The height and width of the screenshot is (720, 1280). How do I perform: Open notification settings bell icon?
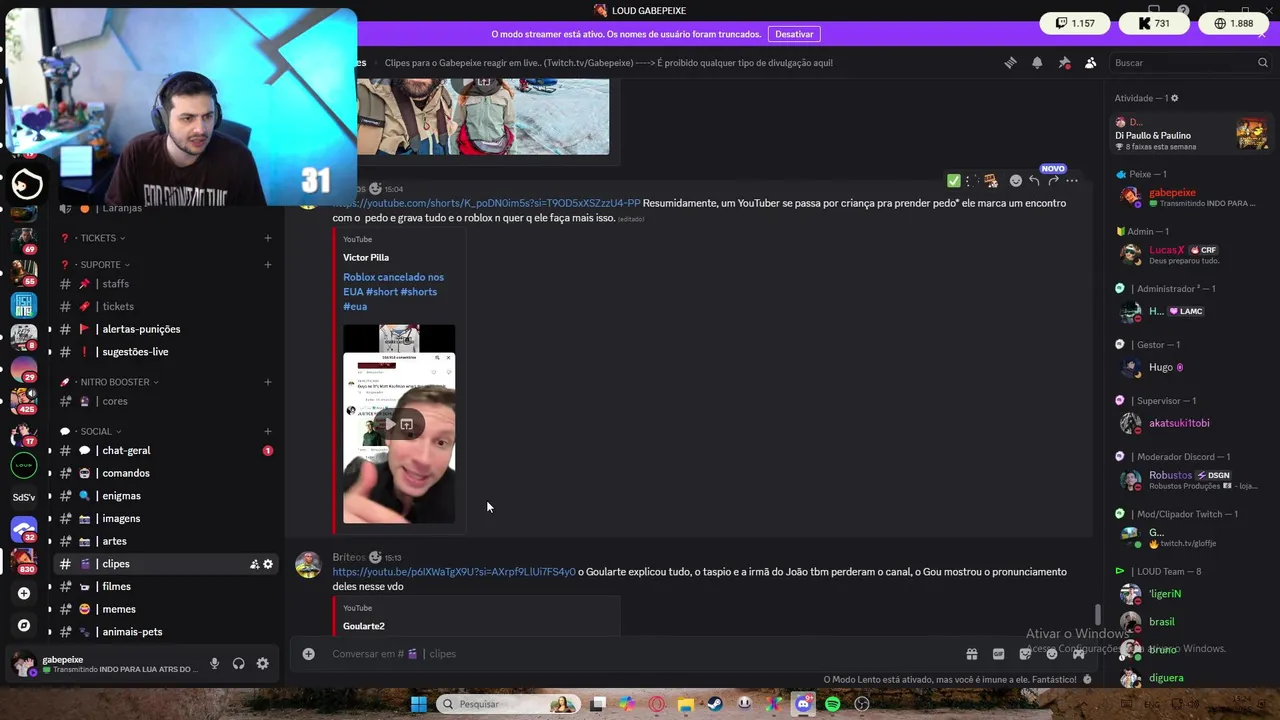(1037, 63)
